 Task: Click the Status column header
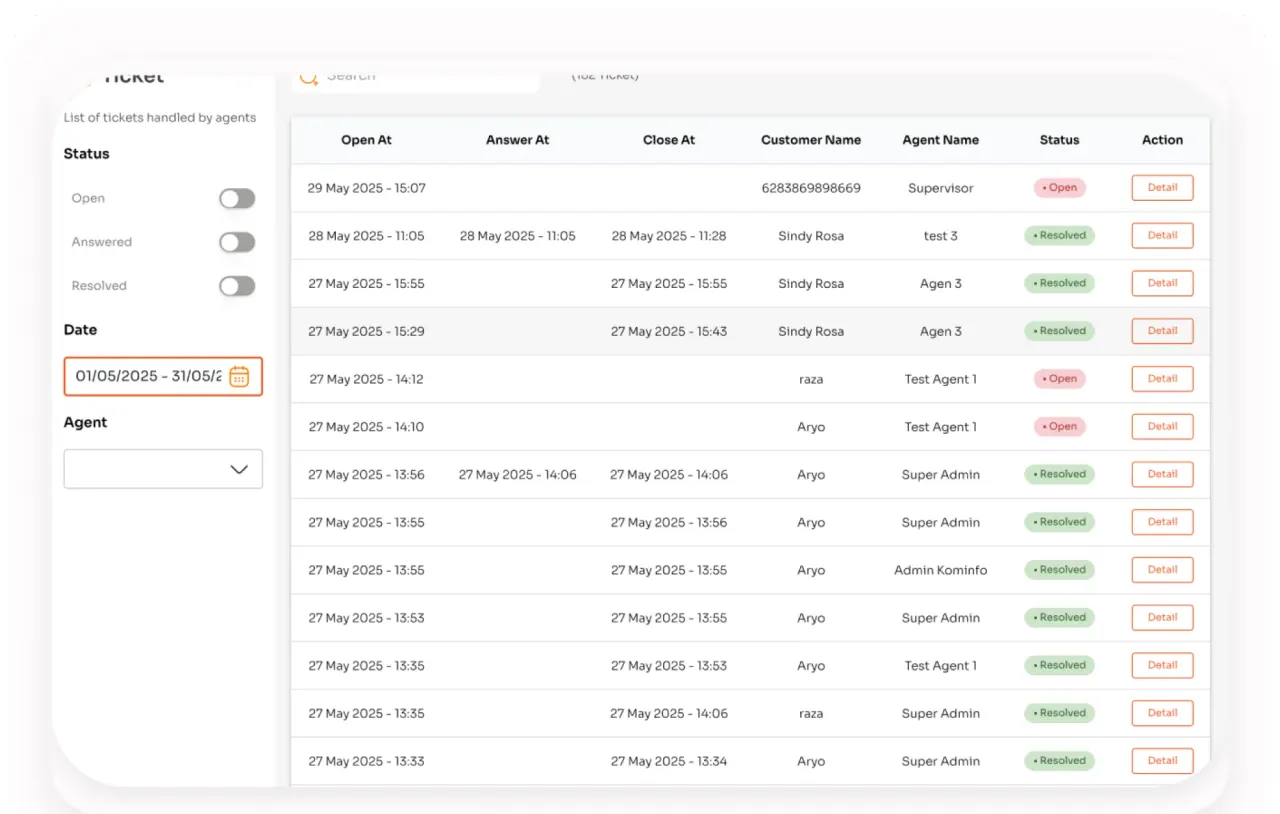pos(1059,140)
